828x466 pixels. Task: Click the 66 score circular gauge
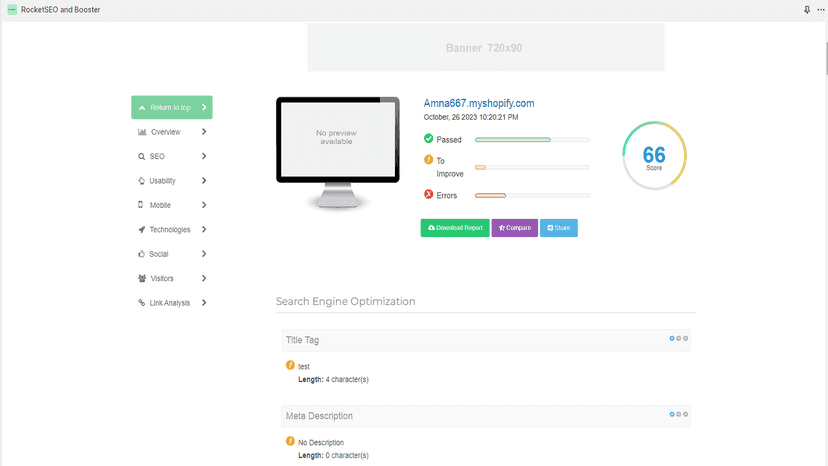click(654, 155)
